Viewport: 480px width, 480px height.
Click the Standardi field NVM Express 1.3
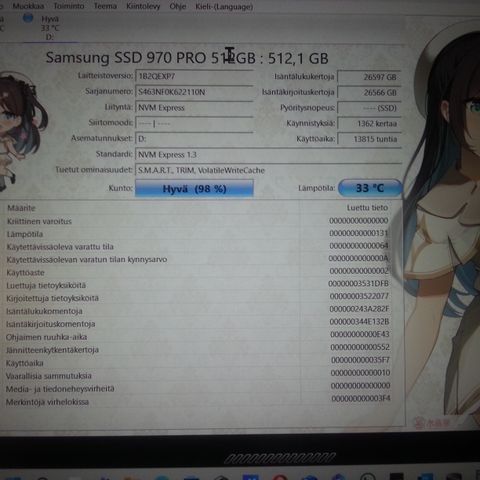click(268, 155)
